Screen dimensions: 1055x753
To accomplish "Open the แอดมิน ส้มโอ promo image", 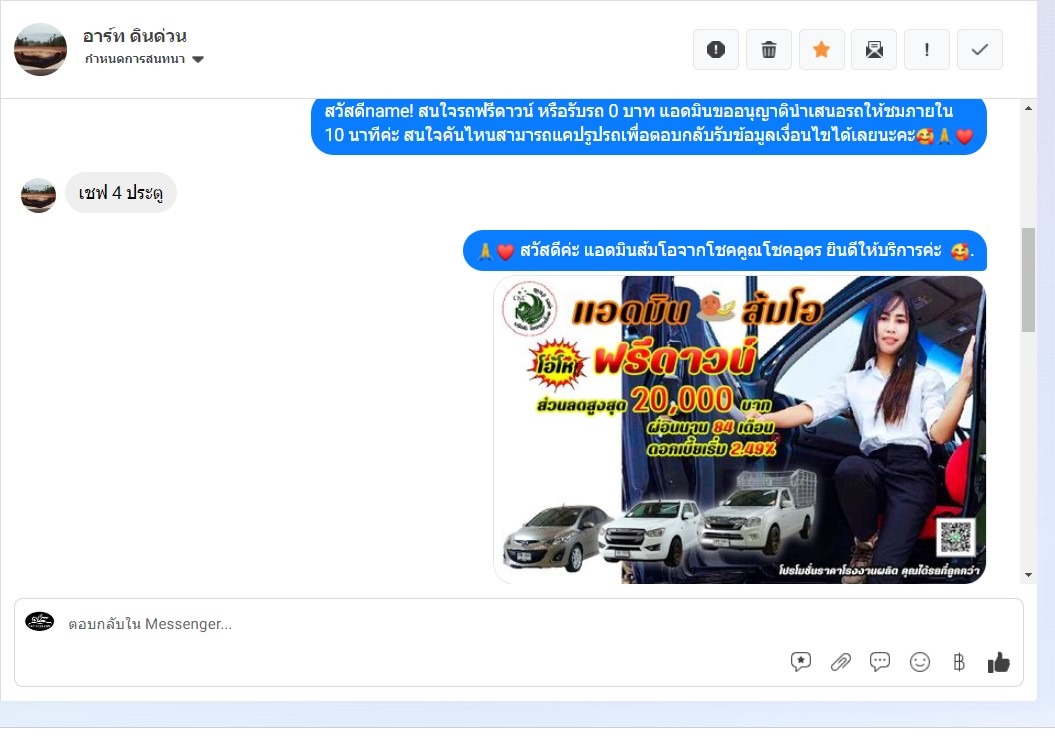I will coord(739,429).
